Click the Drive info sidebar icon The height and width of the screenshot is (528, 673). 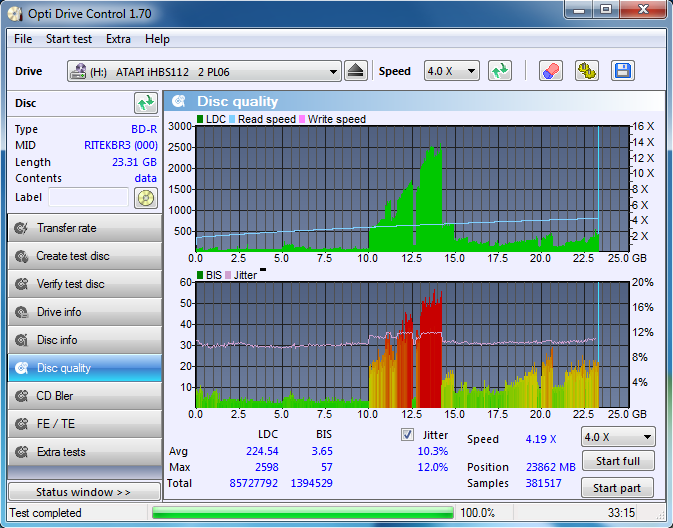pyautogui.click(x=21, y=312)
